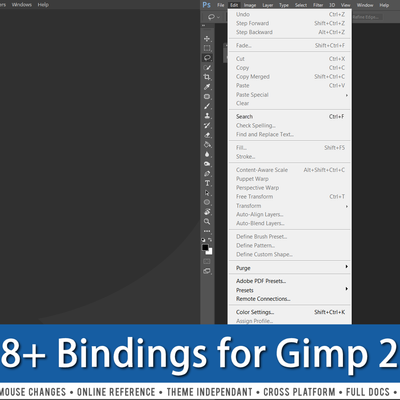
Task: Choose Search in Edit menu
Action: [289, 117]
